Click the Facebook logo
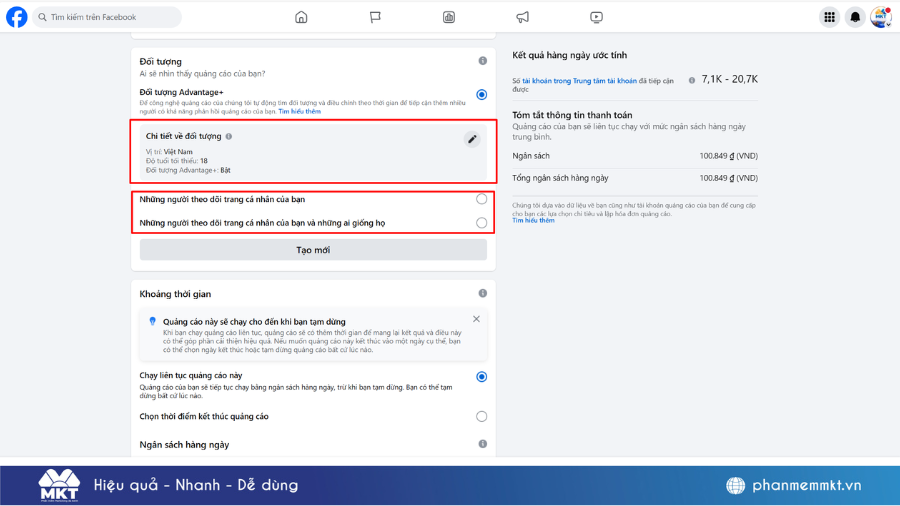The height and width of the screenshot is (506, 900). click(17, 17)
